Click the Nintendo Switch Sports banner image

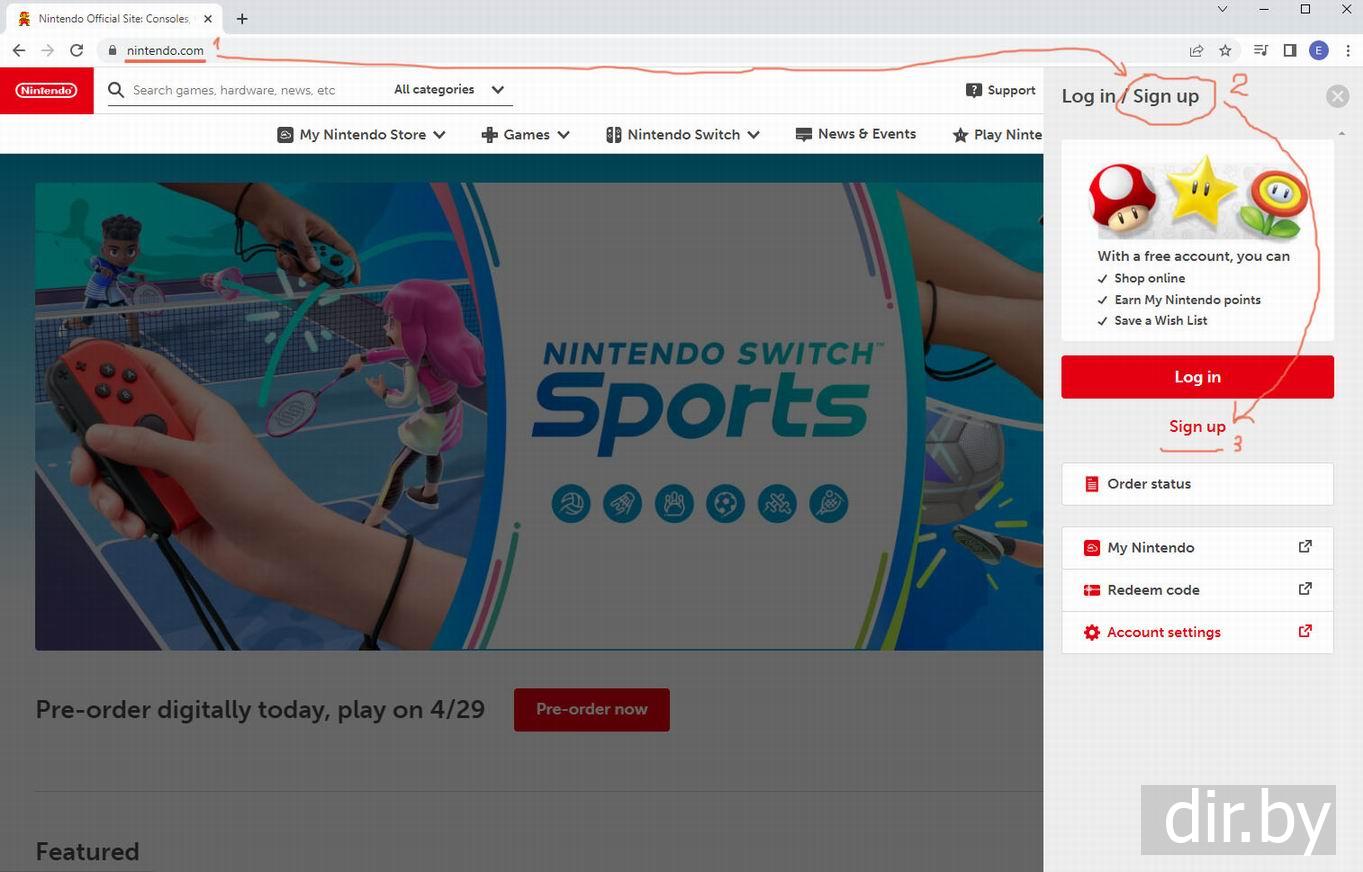tap(539, 416)
